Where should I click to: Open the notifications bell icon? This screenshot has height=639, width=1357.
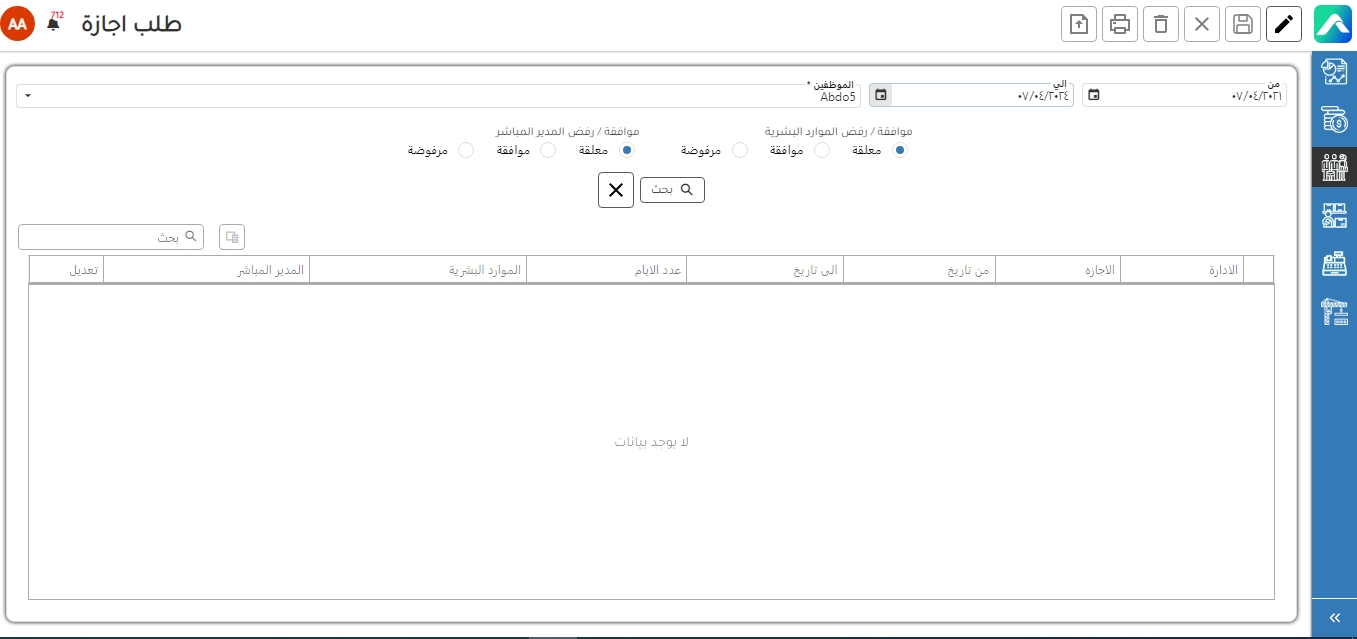[53, 24]
